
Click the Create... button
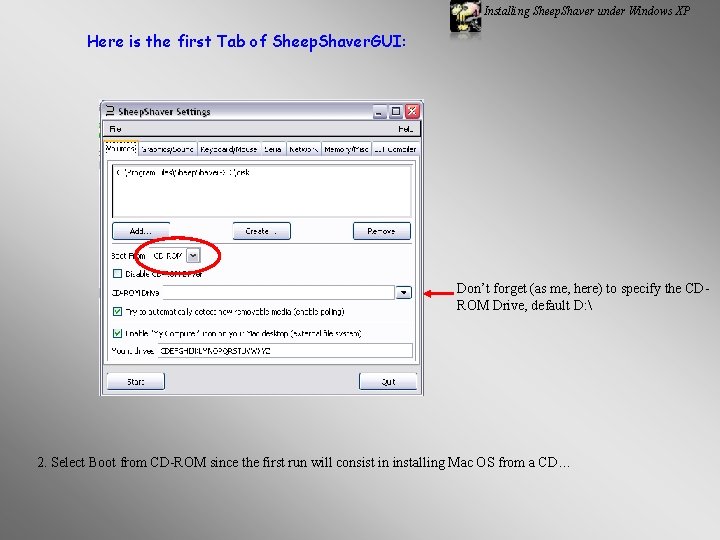(261, 231)
